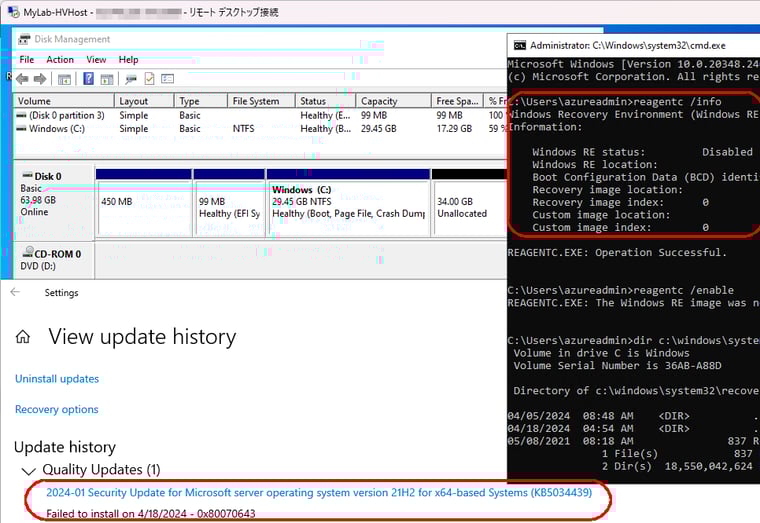Click the drive-shaped toolbar icon in Disk Management
This screenshot has height=523, width=760.
[131, 79]
